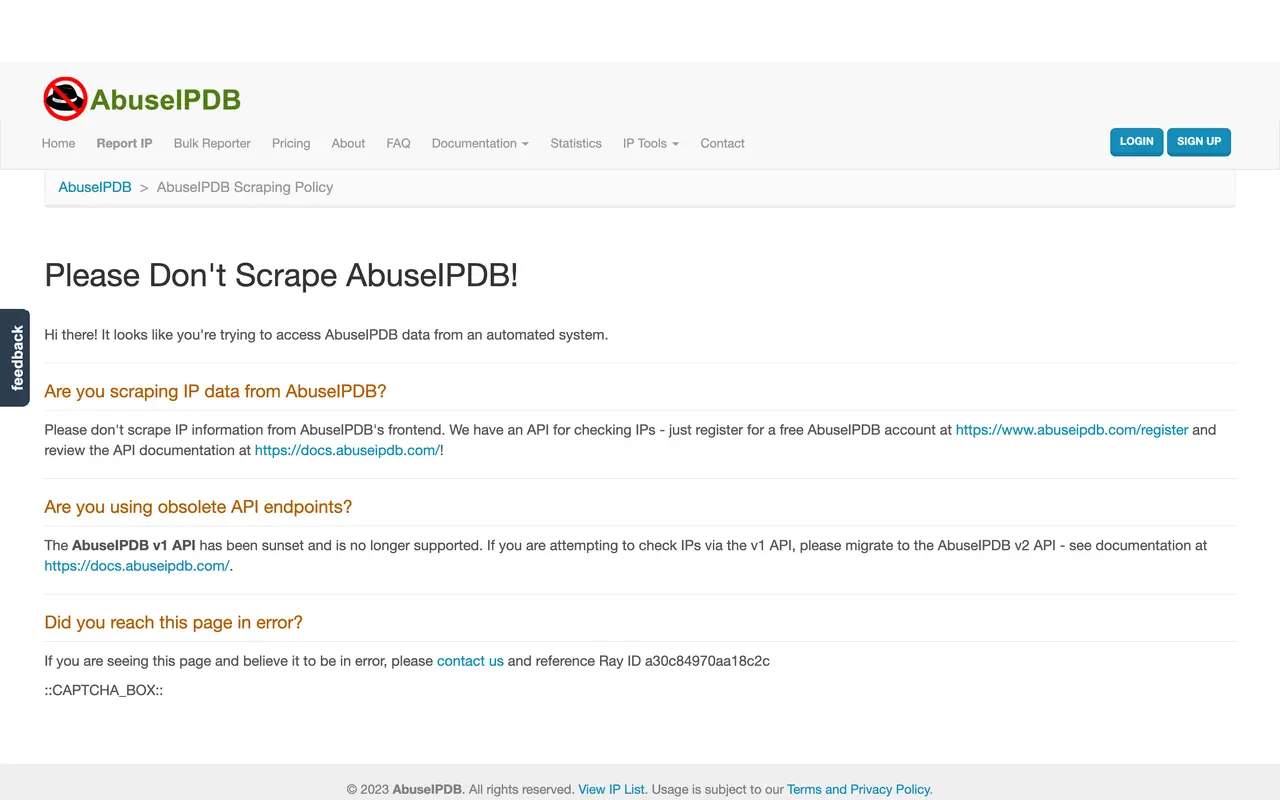
Task: Go to Report IP page
Action: [124, 143]
